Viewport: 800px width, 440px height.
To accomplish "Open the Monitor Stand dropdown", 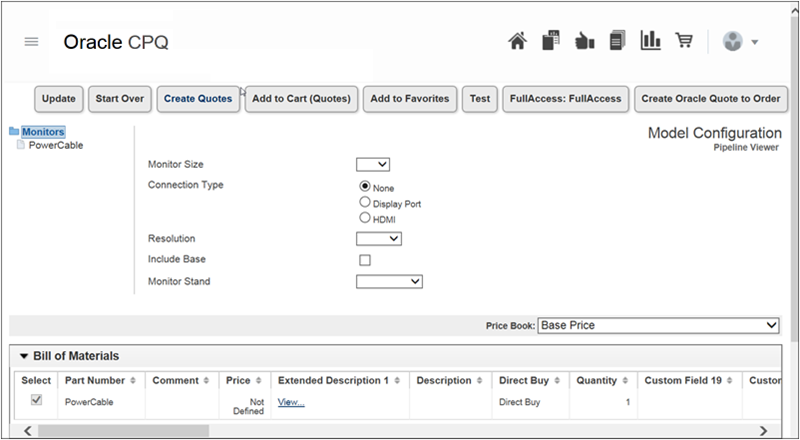I will 389,281.
